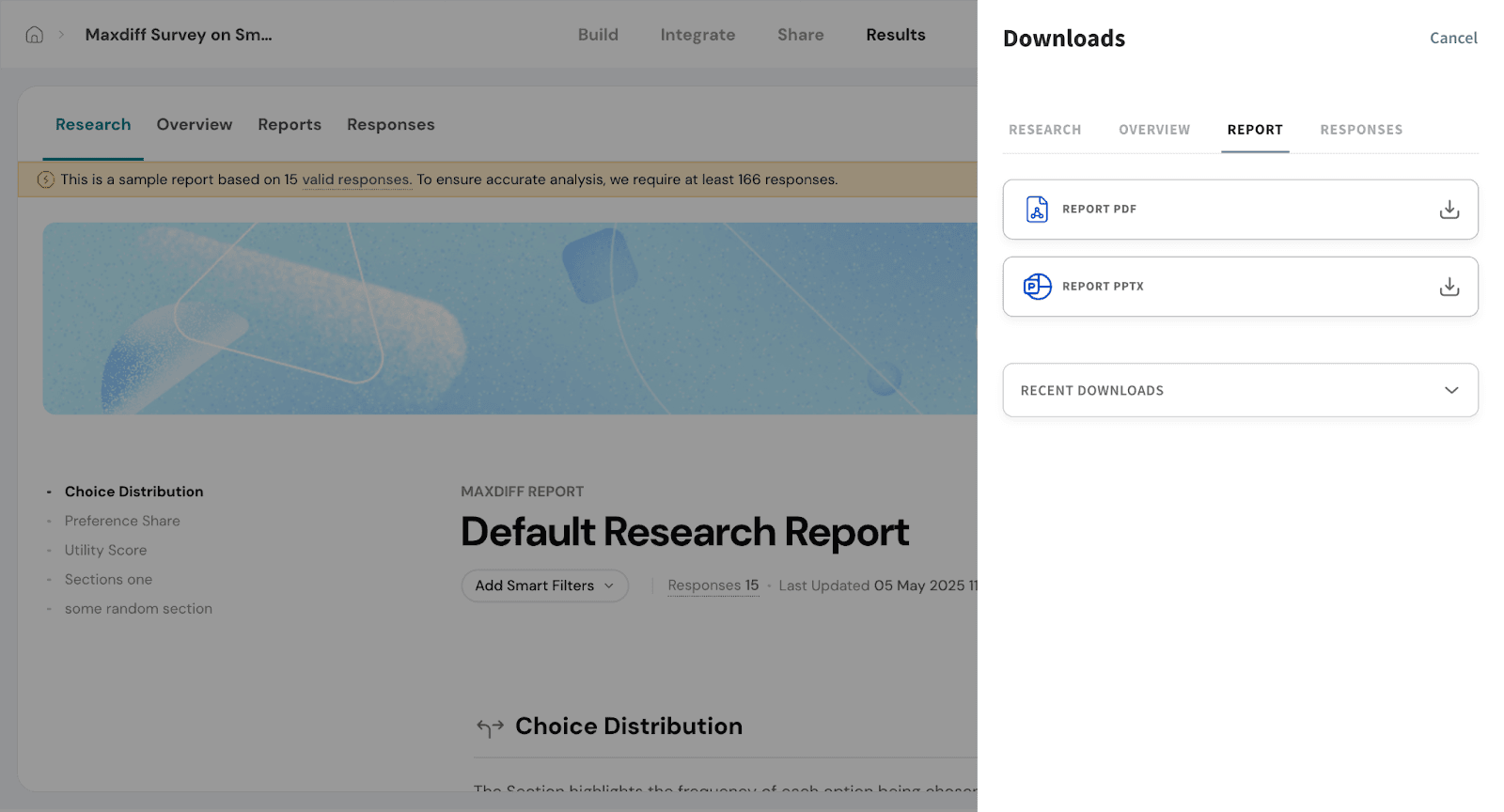This screenshot has width=1504, height=812.
Task: Open the Integrate top menu
Action: tap(697, 35)
